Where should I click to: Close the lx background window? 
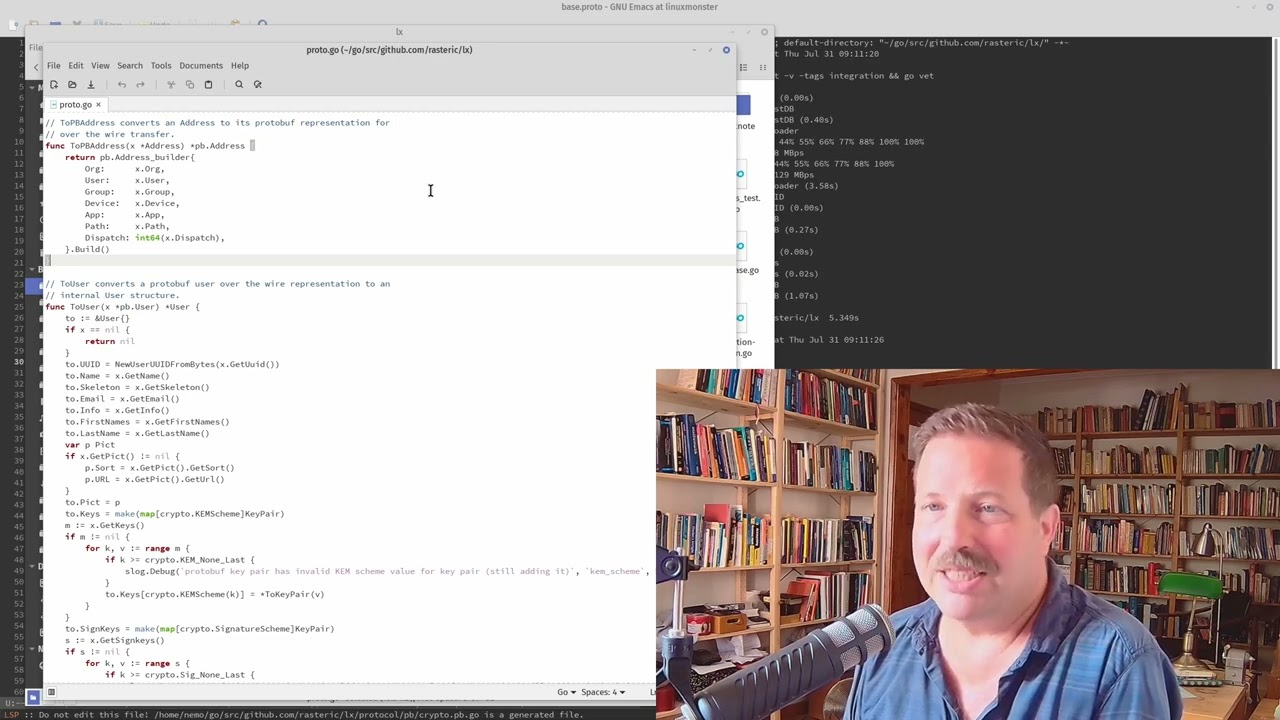pyautogui.click(x=765, y=32)
